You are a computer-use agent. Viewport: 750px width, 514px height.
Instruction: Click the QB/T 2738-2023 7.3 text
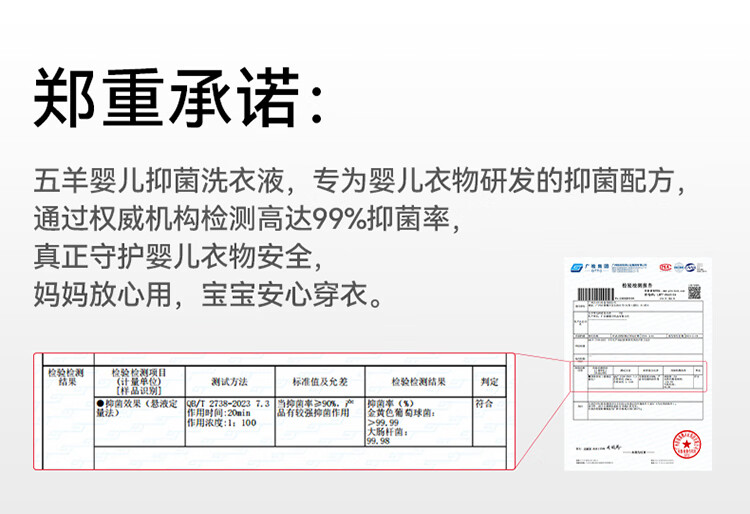(x=228, y=404)
